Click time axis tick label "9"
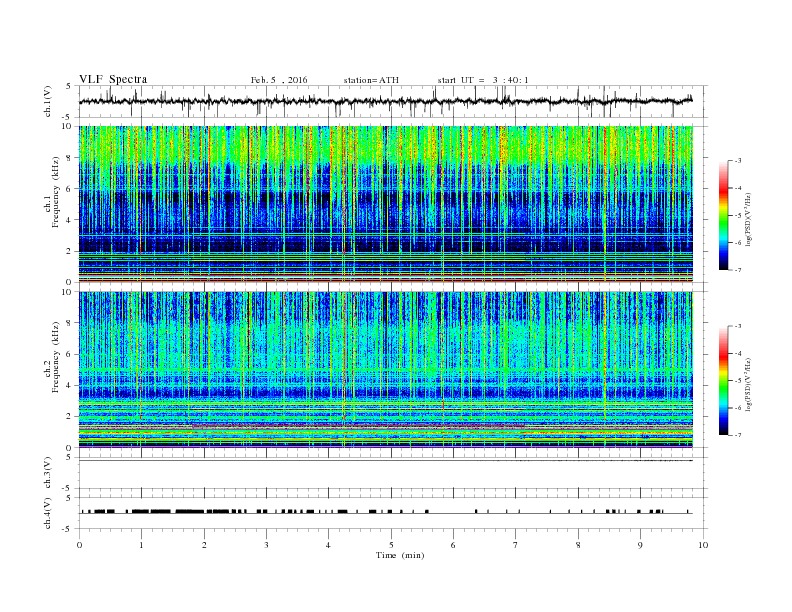The width and height of the screenshot is (792, 612). pos(640,545)
